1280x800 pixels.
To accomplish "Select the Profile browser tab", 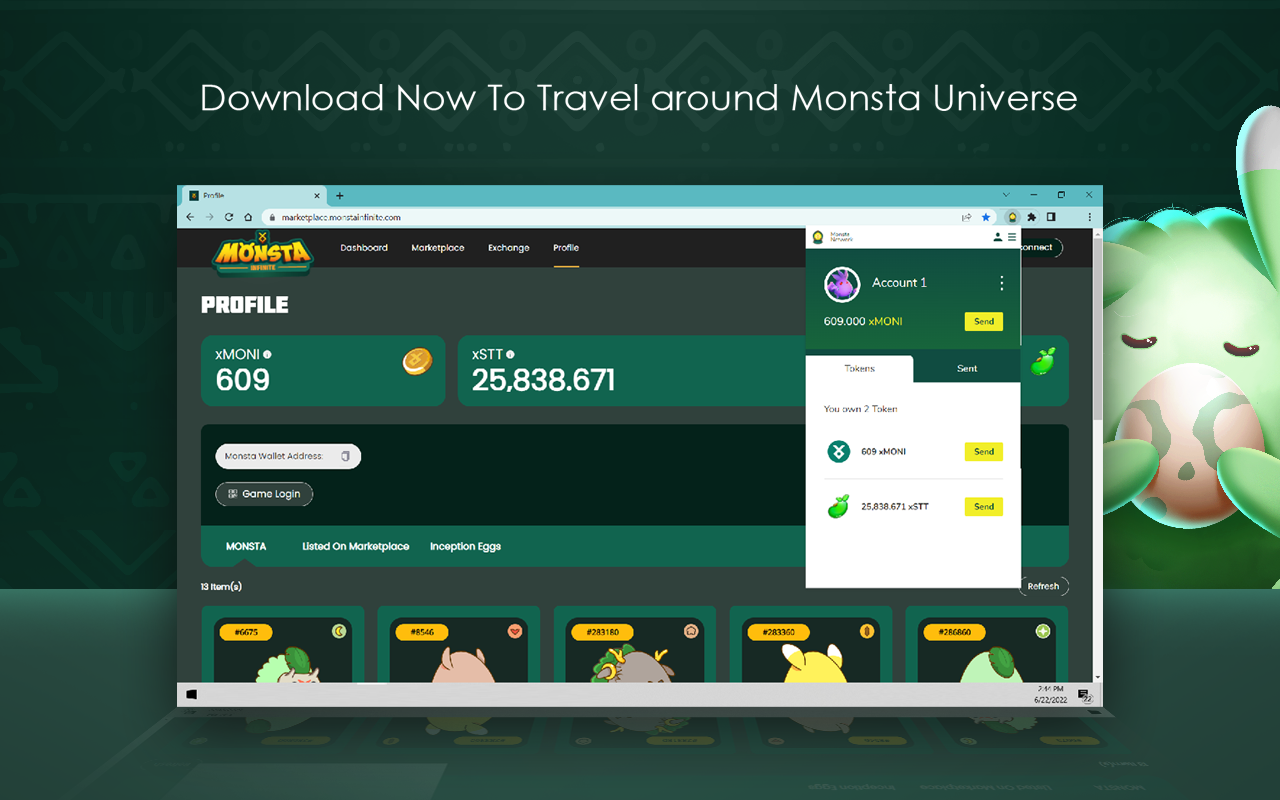I will coord(255,196).
